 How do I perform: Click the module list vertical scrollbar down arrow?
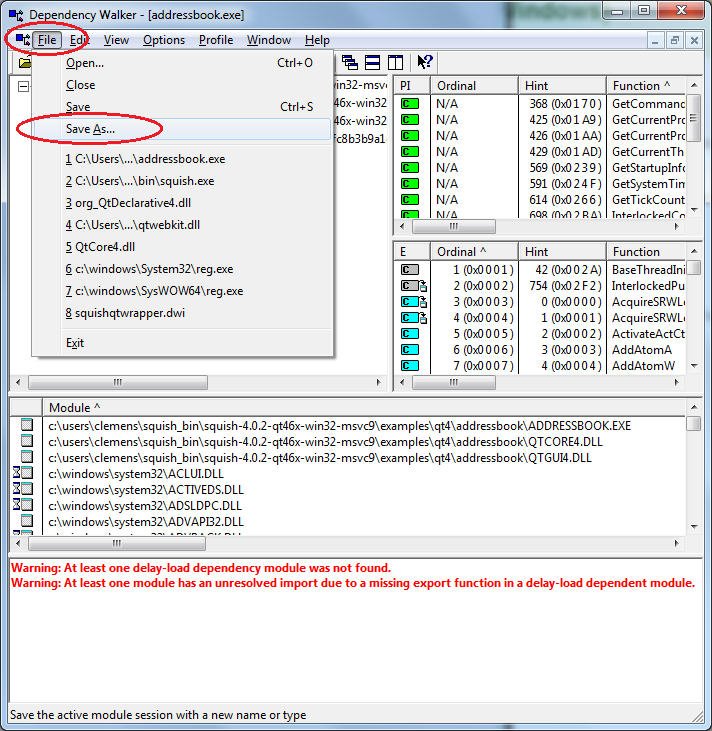click(x=694, y=528)
